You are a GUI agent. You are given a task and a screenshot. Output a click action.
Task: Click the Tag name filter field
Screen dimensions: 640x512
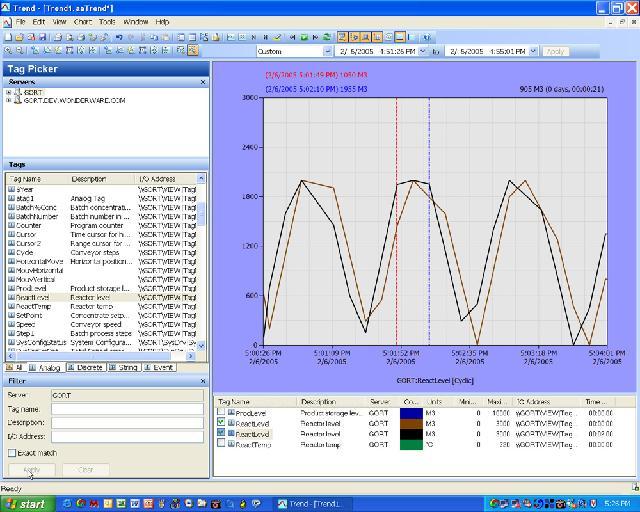click(x=127, y=409)
